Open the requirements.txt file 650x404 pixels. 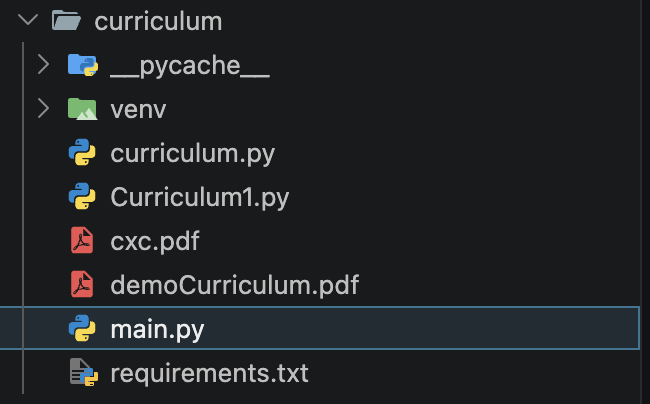point(209,374)
